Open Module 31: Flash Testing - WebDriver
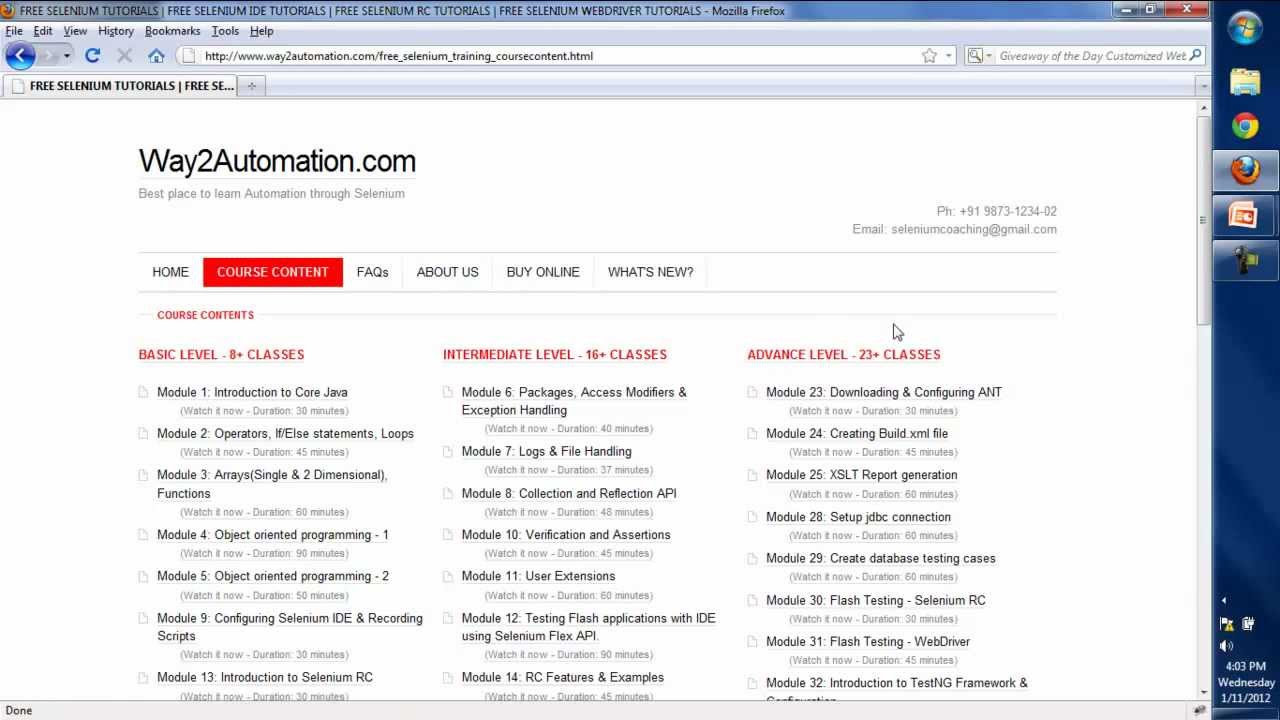This screenshot has height=720, width=1280. pyautogui.click(x=868, y=642)
